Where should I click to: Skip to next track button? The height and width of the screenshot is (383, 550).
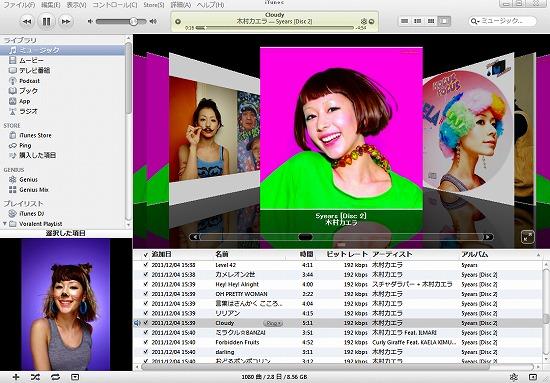[66, 21]
